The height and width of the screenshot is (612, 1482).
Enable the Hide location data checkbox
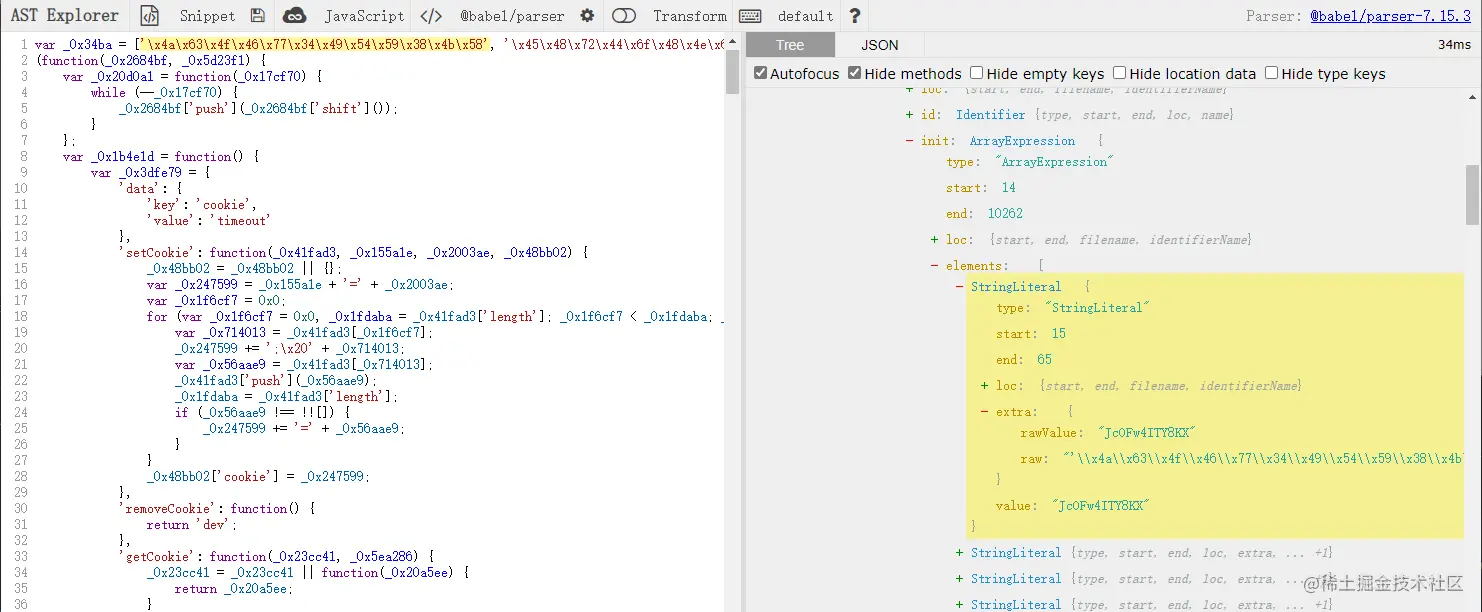point(1120,73)
